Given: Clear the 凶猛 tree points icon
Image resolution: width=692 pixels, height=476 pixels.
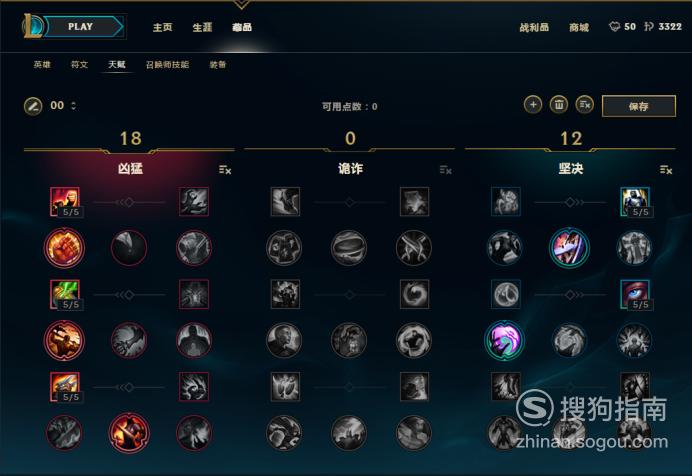Looking at the screenshot, I should click(225, 170).
